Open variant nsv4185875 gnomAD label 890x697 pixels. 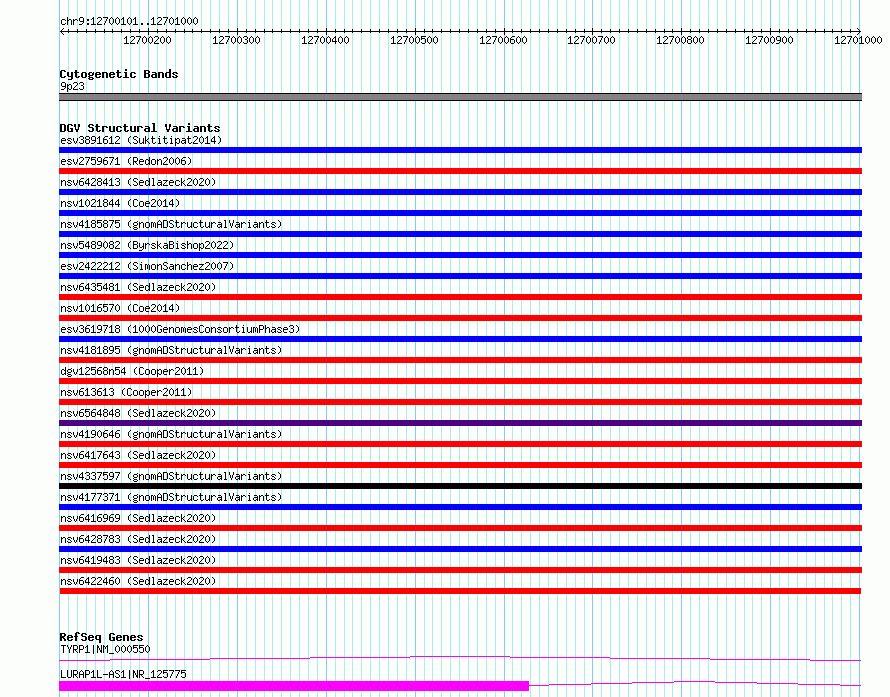coord(171,224)
